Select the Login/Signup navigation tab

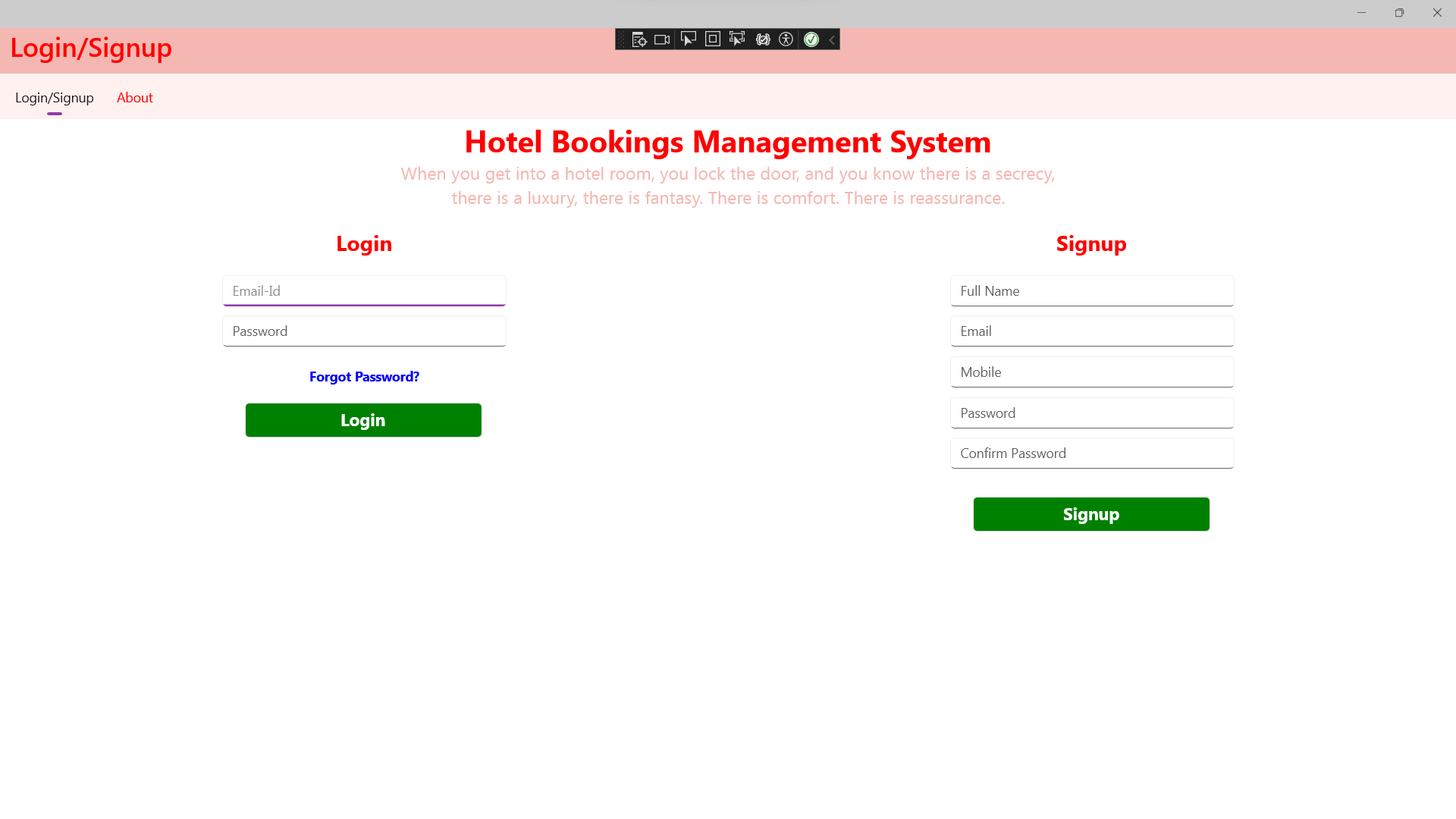click(54, 97)
